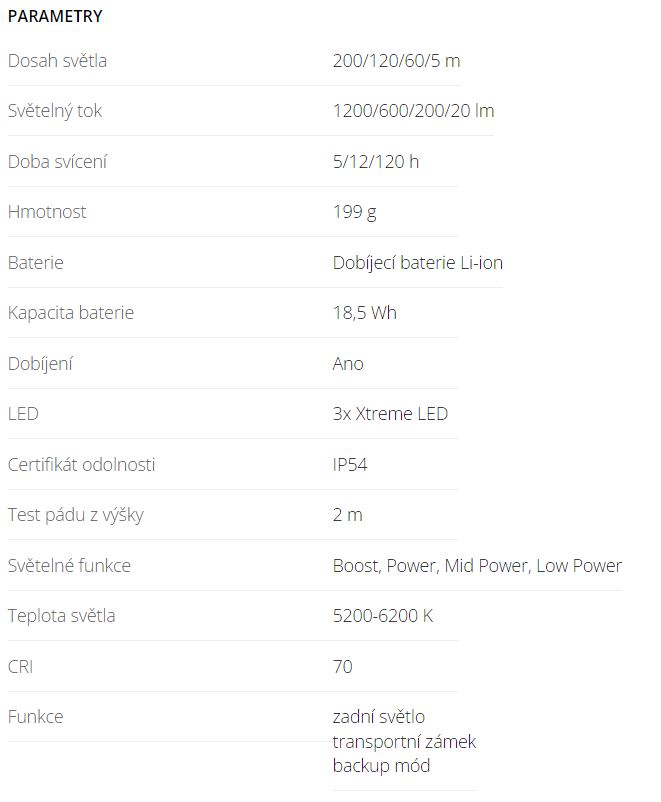The image size is (661, 802).
Task: Click the 'Test pádu z výšky' label
Action: (x=76, y=515)
